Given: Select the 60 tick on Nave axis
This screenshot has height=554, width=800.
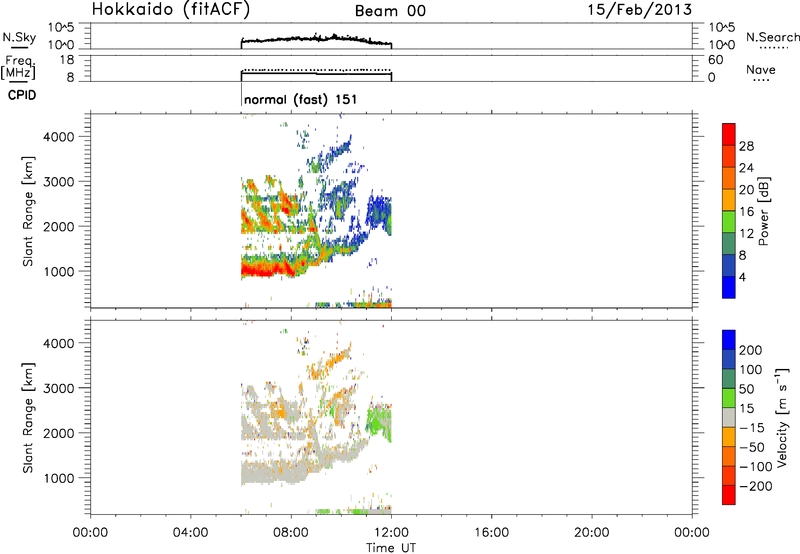Looking at the screenshot, I should (x=715, y=60).
